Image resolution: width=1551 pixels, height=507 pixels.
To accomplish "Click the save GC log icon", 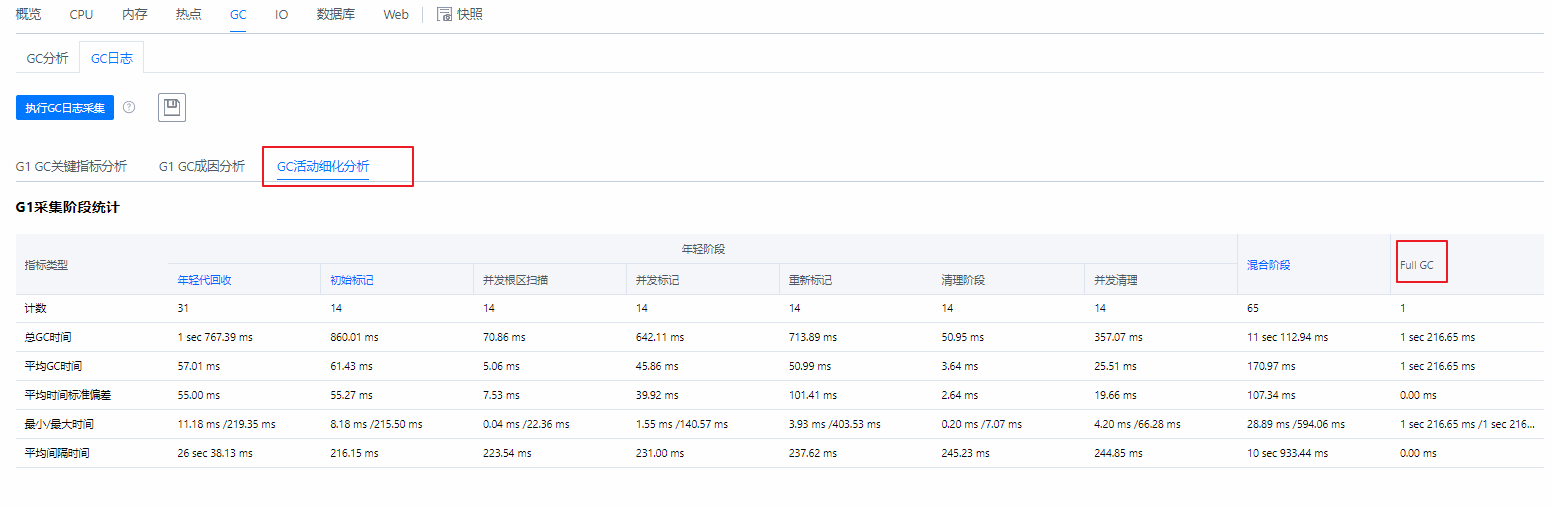I will click(172, 108).
